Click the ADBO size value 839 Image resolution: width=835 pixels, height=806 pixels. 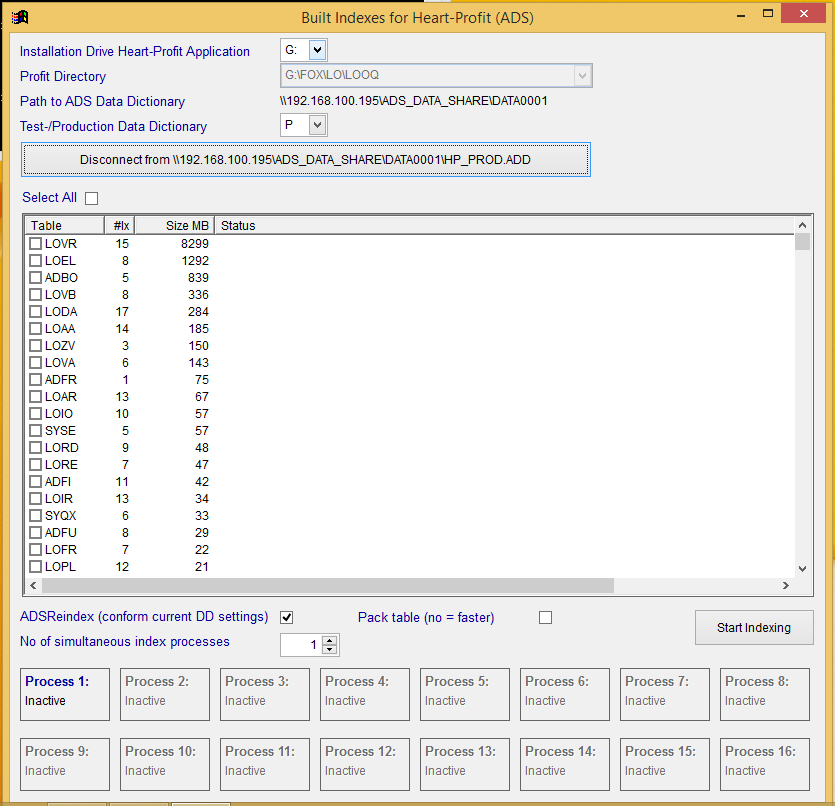click(198, 278)
